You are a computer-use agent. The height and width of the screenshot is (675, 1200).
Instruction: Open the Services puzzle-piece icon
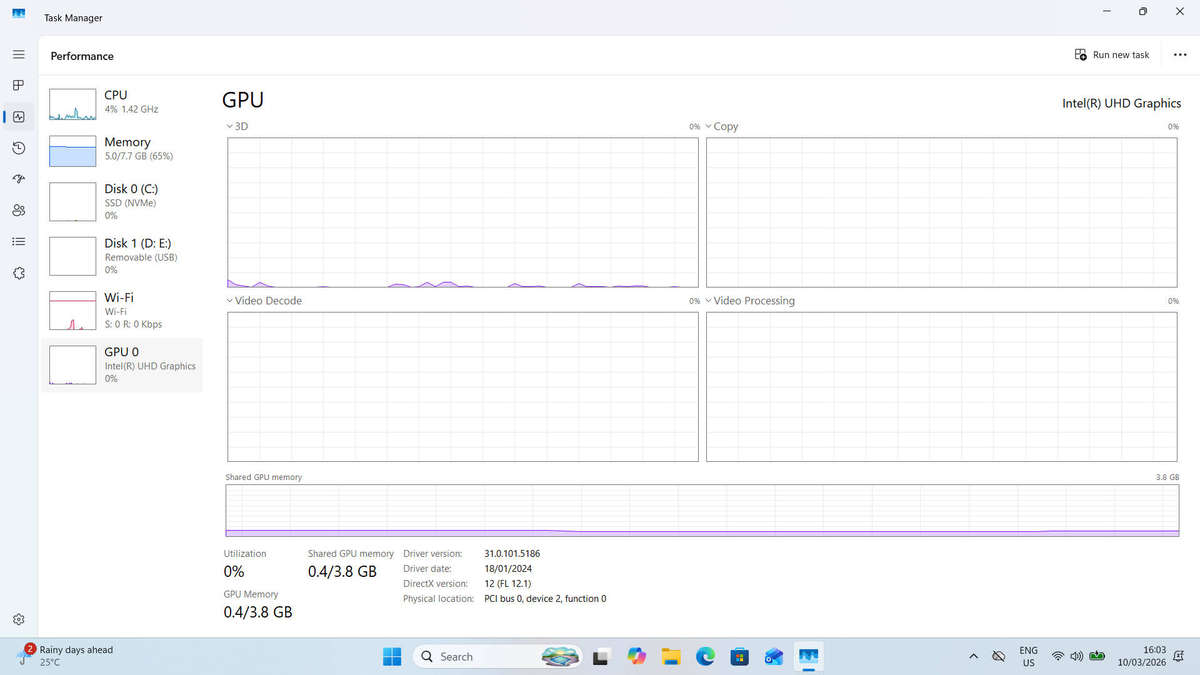click(18, 273)
